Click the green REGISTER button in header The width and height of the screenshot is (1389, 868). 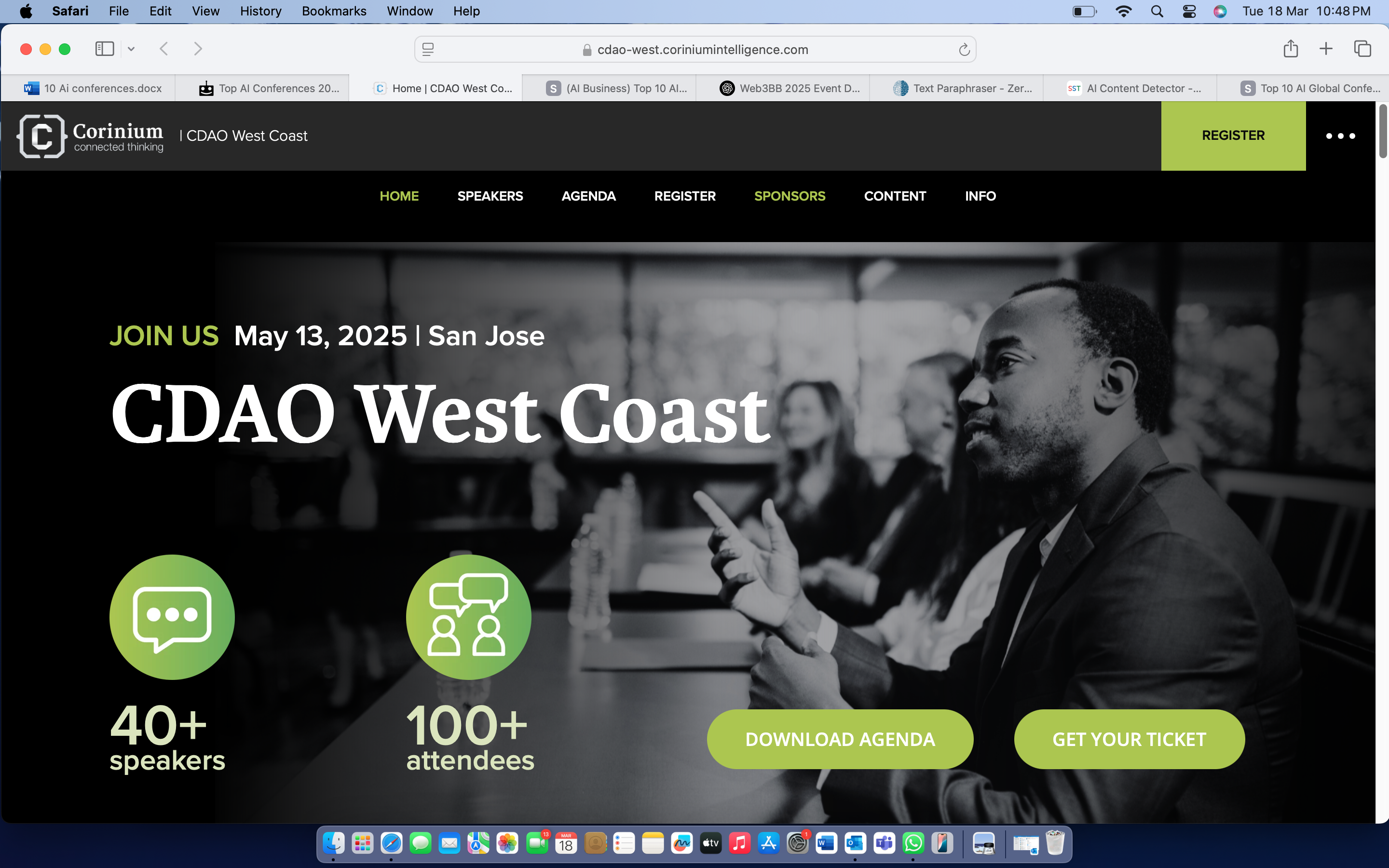pos(1233,136)
